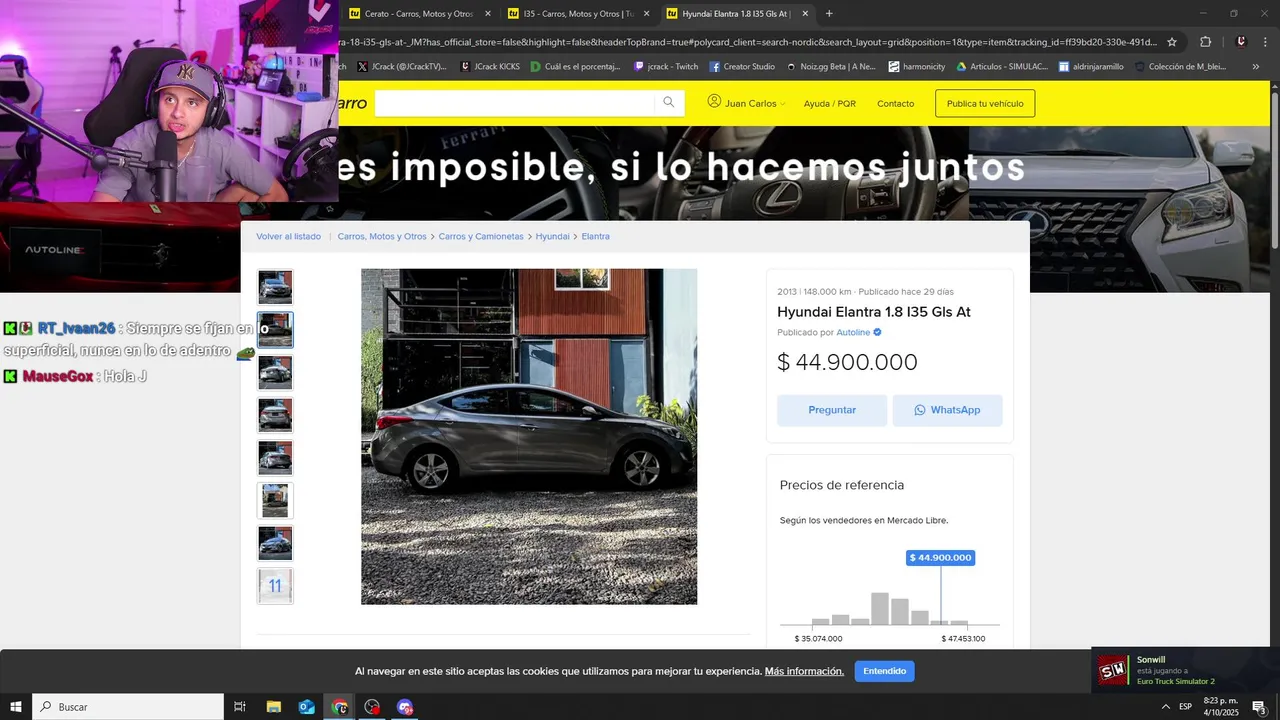Open the Creator Studio bookmark
Viewport: 1280px width, 720px height.
coord(742,67)
